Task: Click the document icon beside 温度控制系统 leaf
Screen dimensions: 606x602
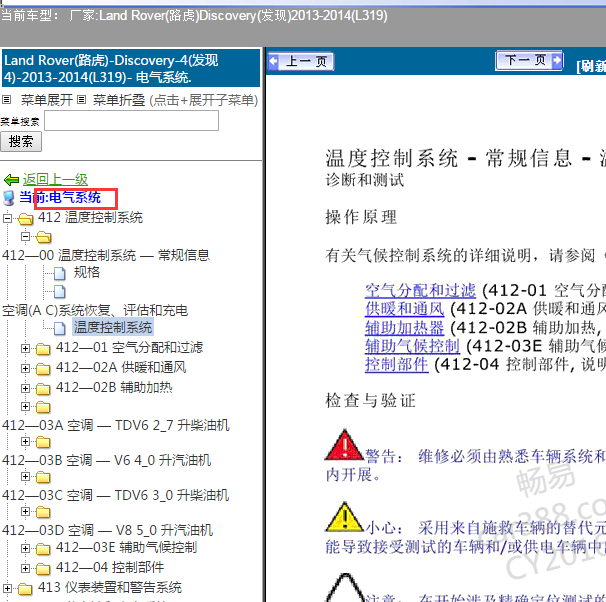Action: click(x=60, y=328)
